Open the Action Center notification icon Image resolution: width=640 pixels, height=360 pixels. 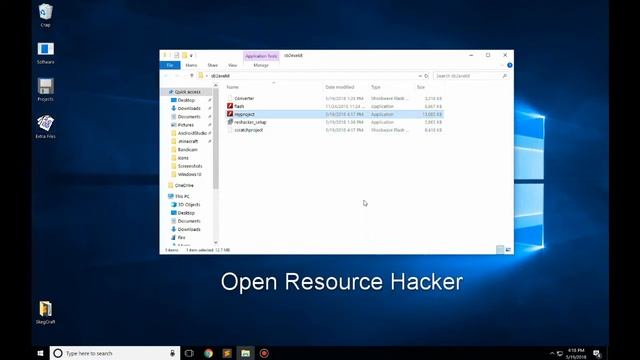(x=597, y=353)
